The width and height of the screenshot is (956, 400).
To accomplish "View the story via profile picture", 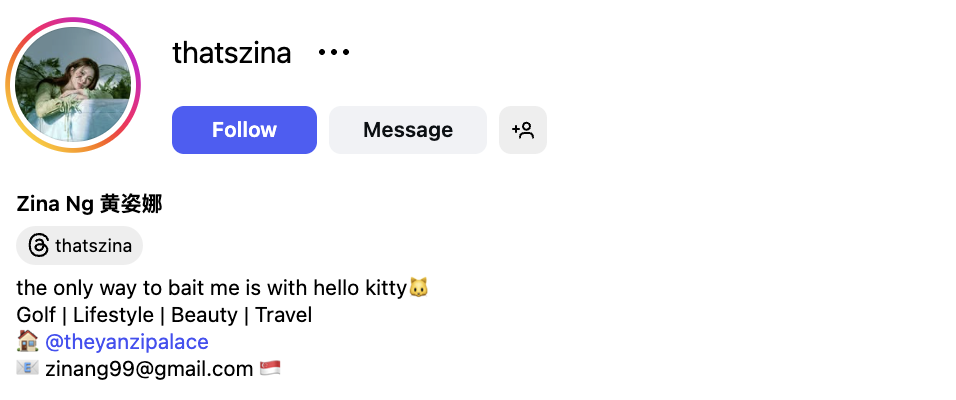I will 73,85.
